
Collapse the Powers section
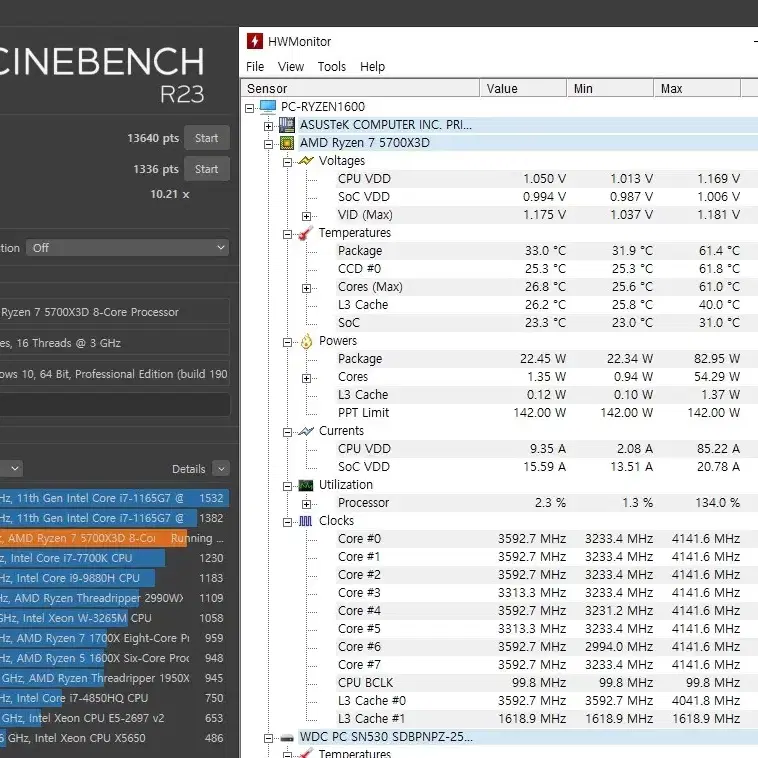click(287, 342)
